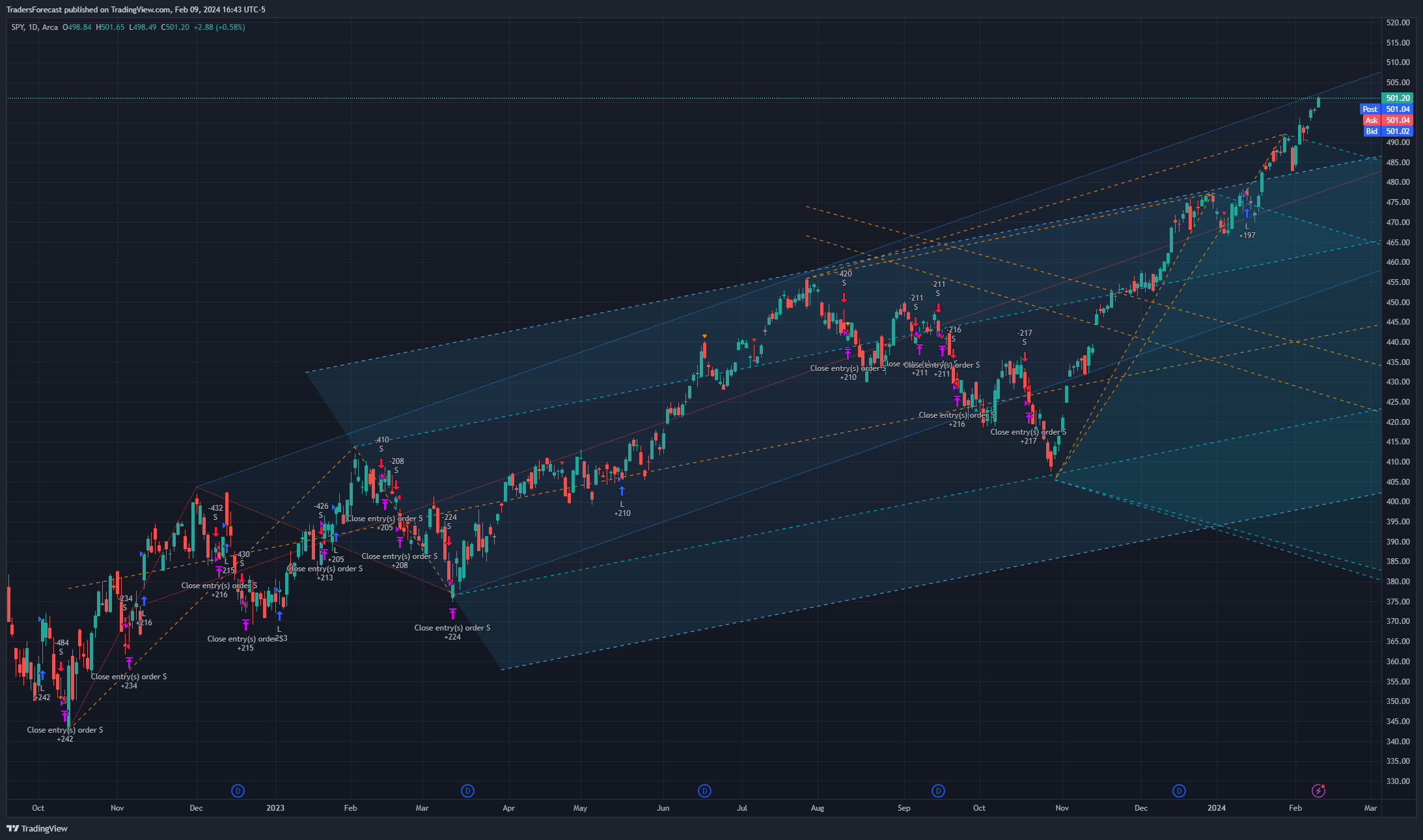Screen dimensions: 1423x840
Task: Click the Close entry(s) order S +234 label
Action: (x=129, y=681)
